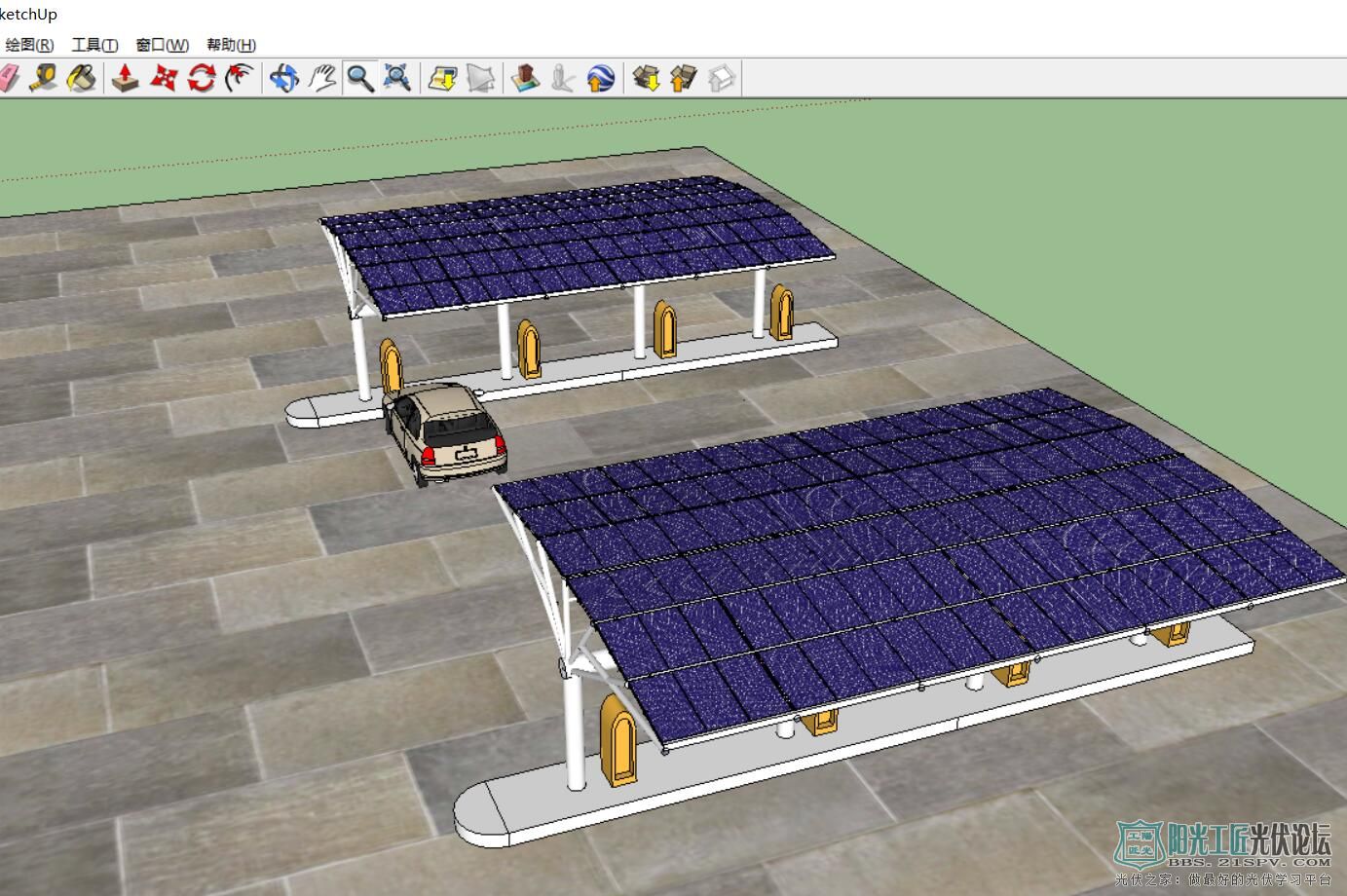Click the Toggle Terrain icon
1347x896 pixels.
pyautogui.click(x=481, y=78)
